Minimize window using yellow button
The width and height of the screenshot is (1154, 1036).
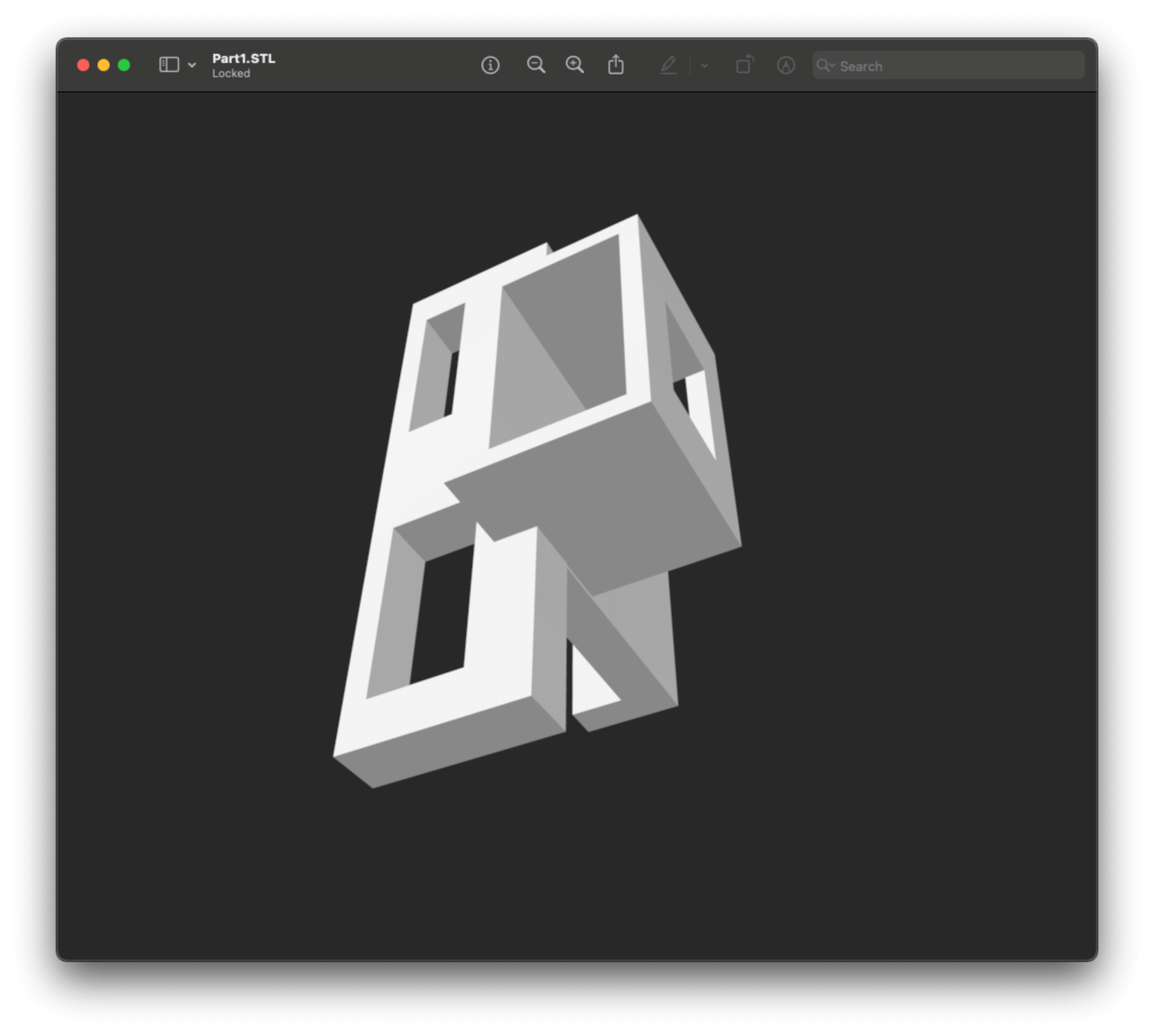click(104, 66)
